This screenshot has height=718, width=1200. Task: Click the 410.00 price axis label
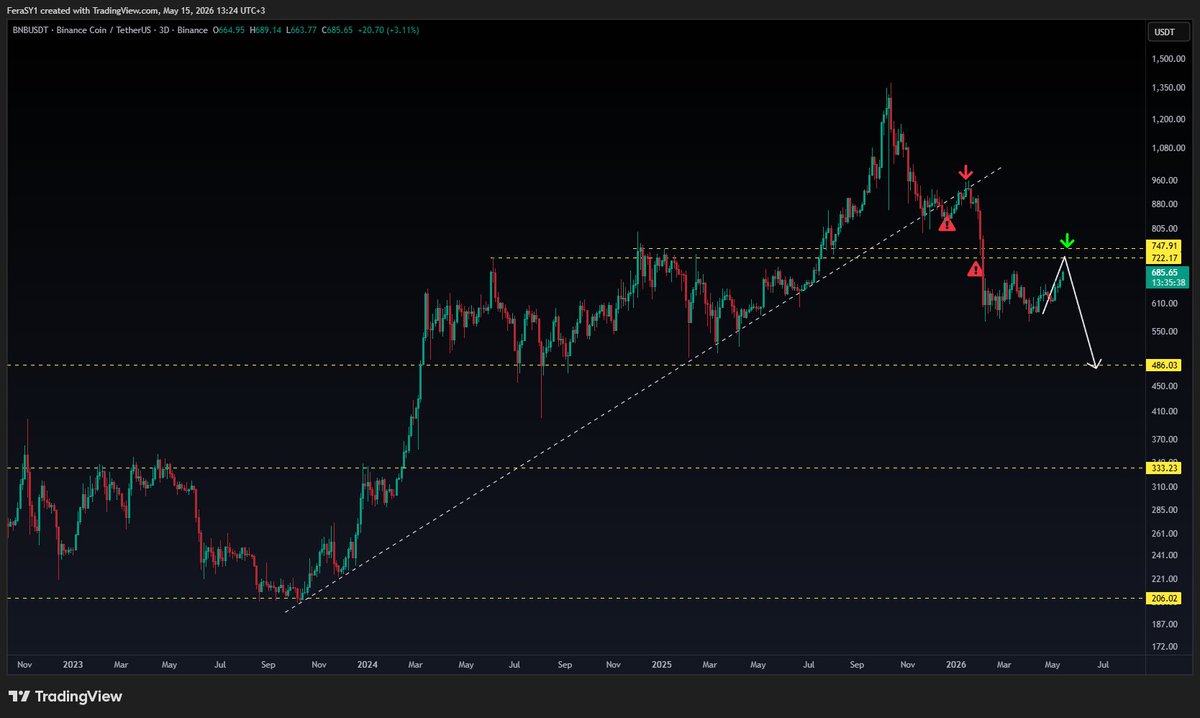pos(1166,412)
